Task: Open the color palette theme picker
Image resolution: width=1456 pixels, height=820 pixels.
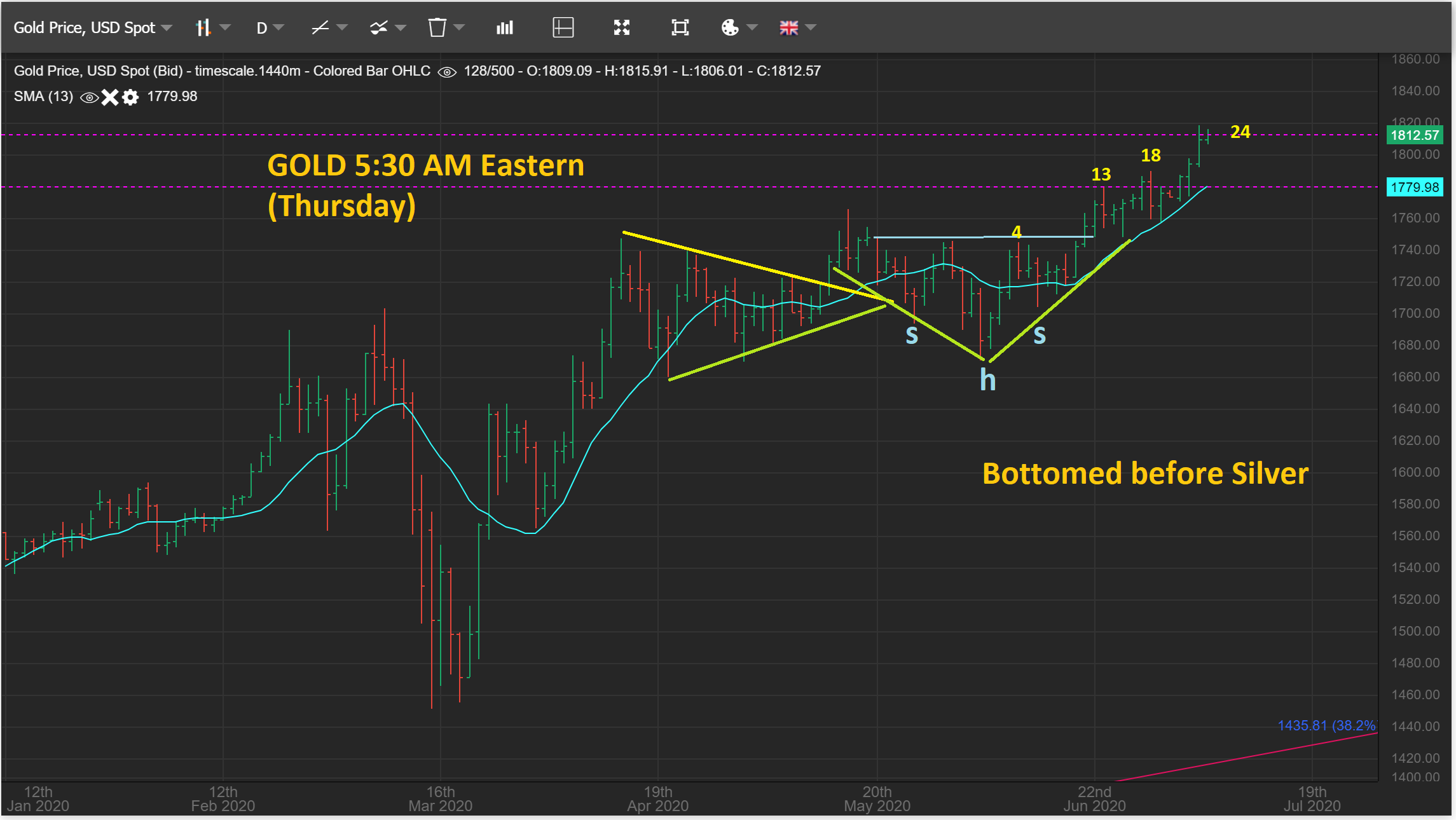Action: click(x=730, y=27)
